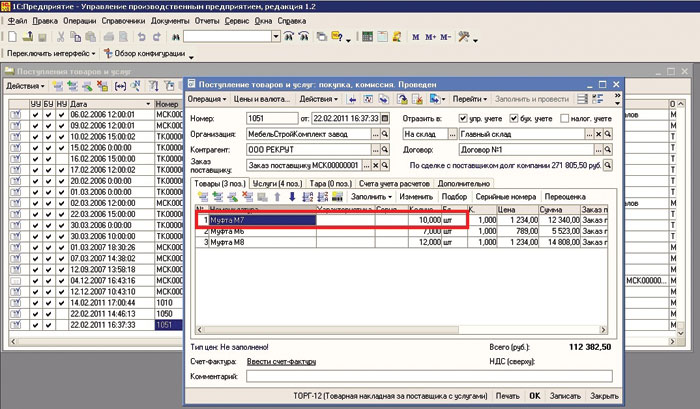Image resolution: width=700 pixels, height=409 pixels.
Task: Click the delete row icon in Товары tab
Action: [x=247, y=197]
